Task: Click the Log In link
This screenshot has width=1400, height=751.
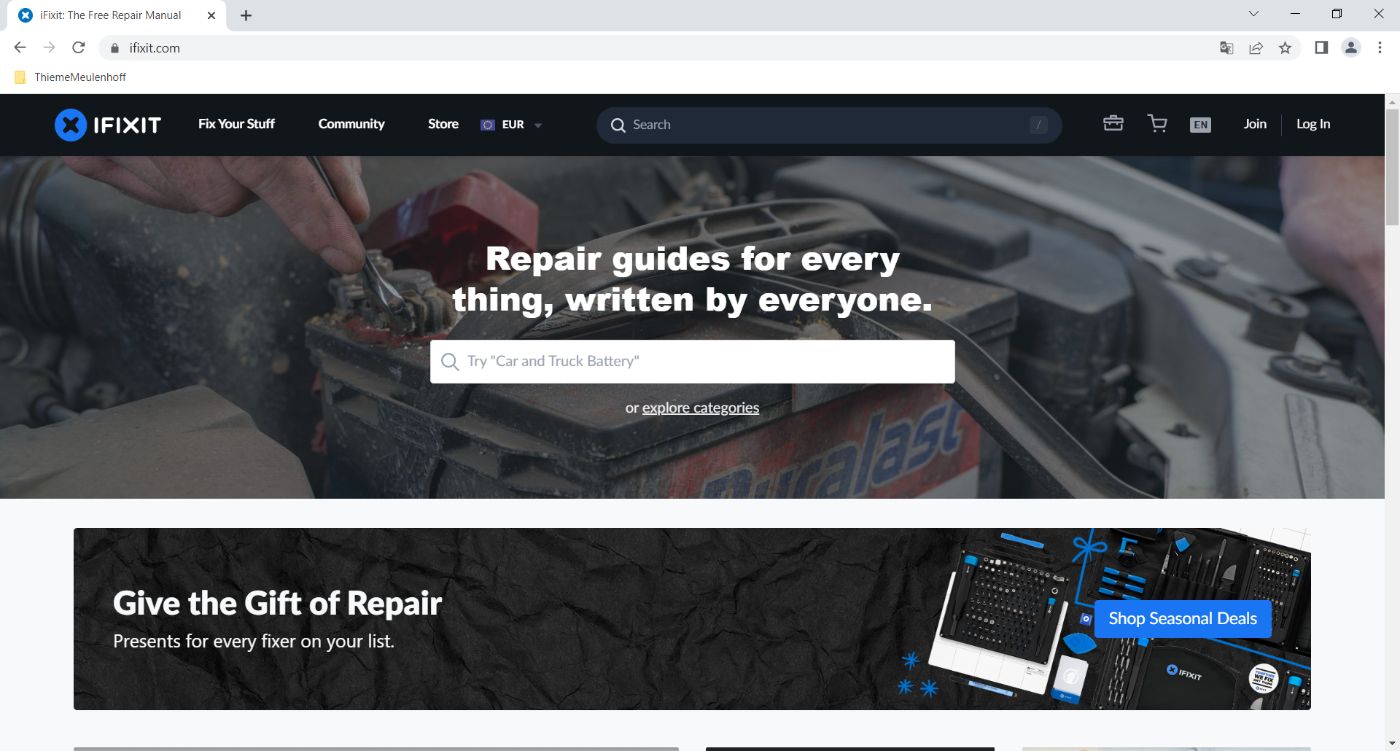Action: [x=1313, y=124]
